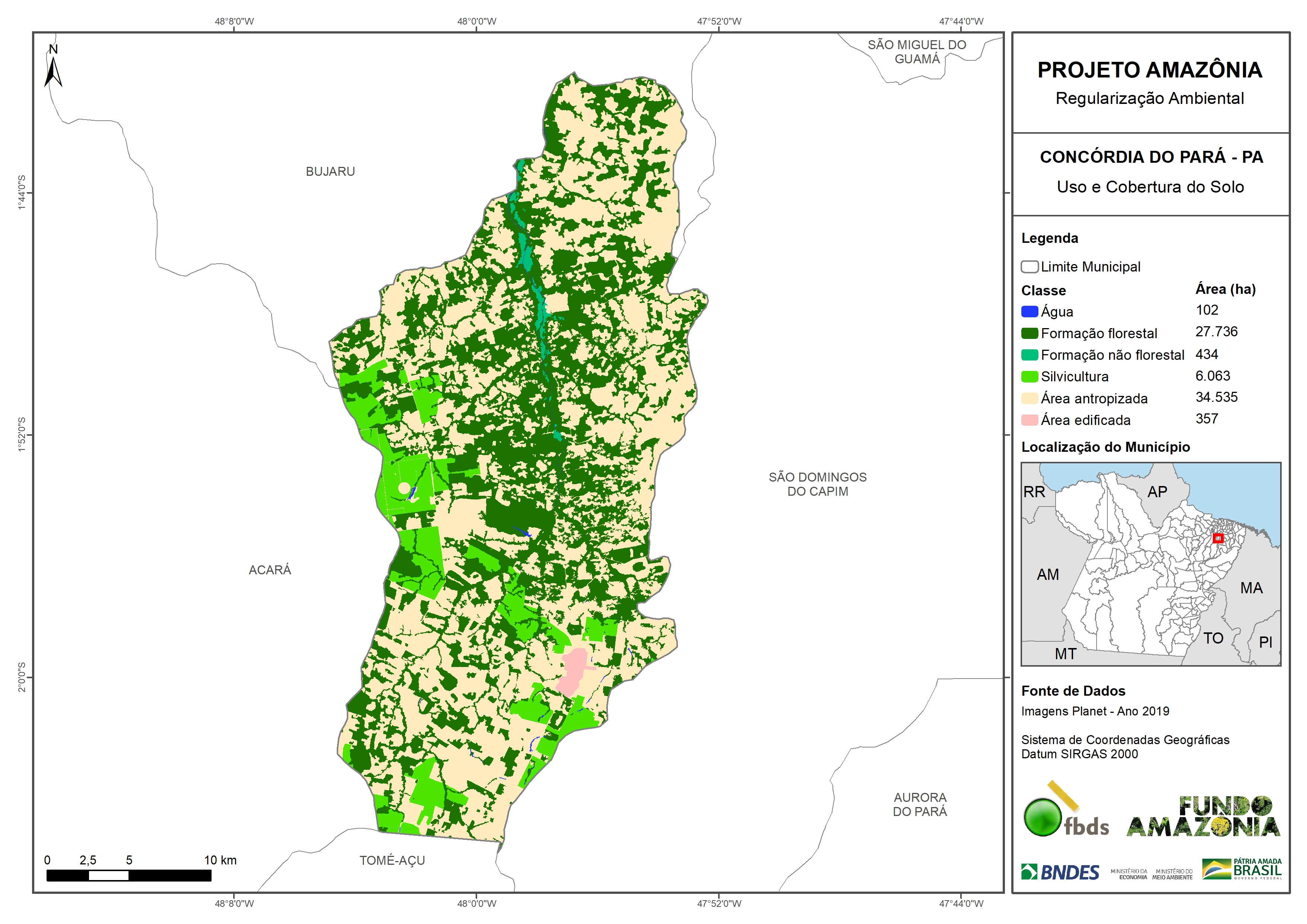
Task: Click the BNDES logo
Action: tap(1060, 872)
